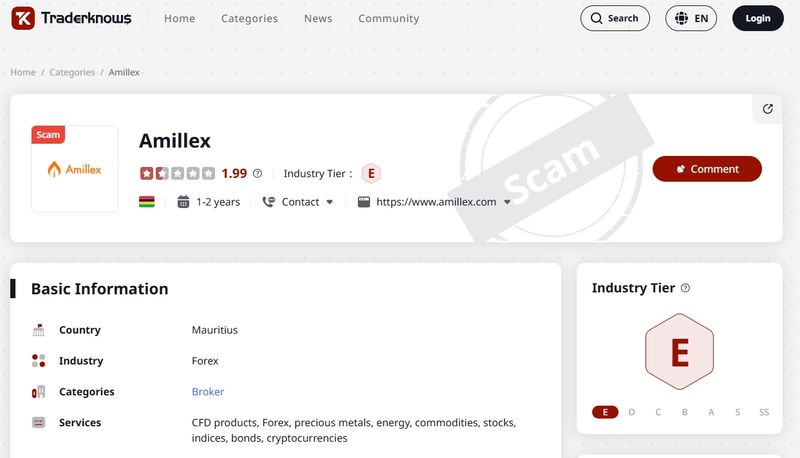Image resolution: width=800 pixels, height=458 pixels.
Task: Go to the News section
Action: pyautogui.click(x=318, y=18)
